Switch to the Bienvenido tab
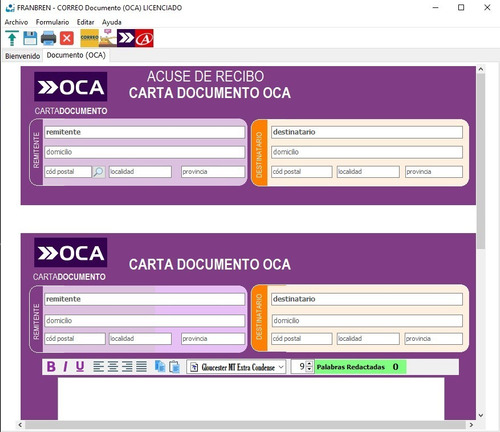Viewport: 500px width, 432px height. [22, 56]
